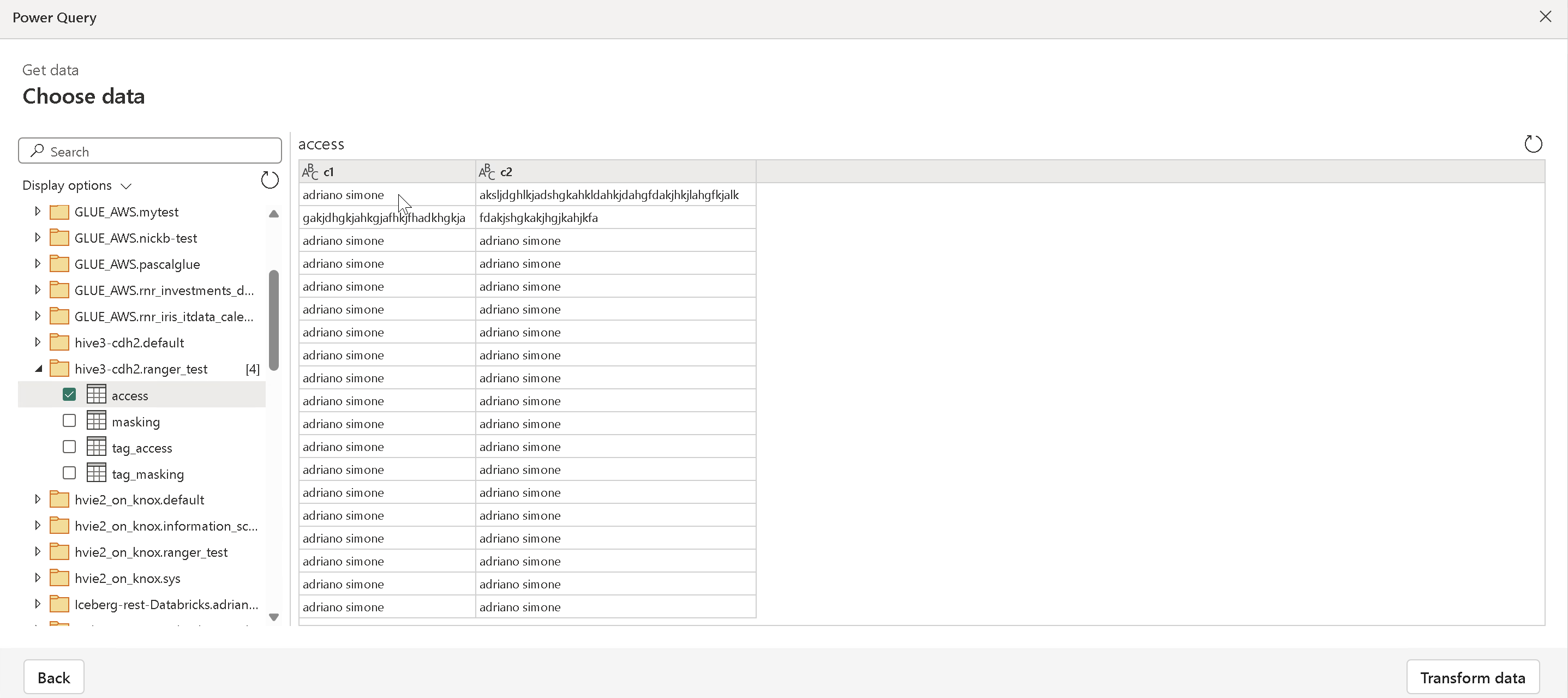Click the hvie2_on_knox.ranger_test folder icon
Screen dimensions: 1568x698
tap(59, 552)
